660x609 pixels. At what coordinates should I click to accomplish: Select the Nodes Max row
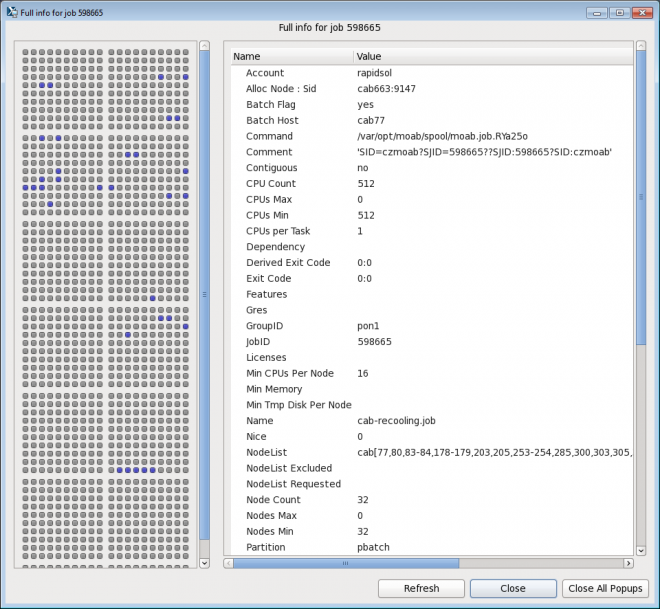click(x=432, y=516)
